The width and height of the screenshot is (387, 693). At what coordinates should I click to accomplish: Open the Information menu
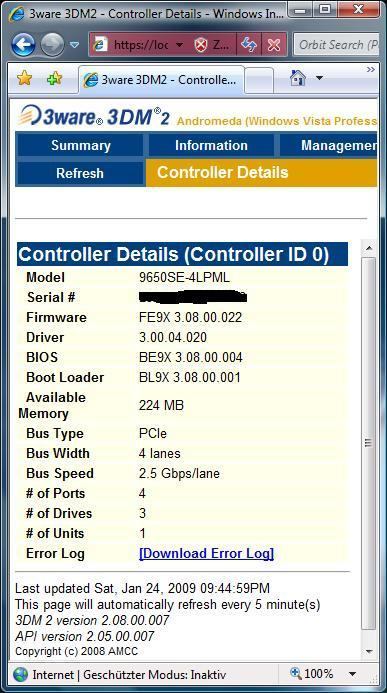(x=211, y=145)
